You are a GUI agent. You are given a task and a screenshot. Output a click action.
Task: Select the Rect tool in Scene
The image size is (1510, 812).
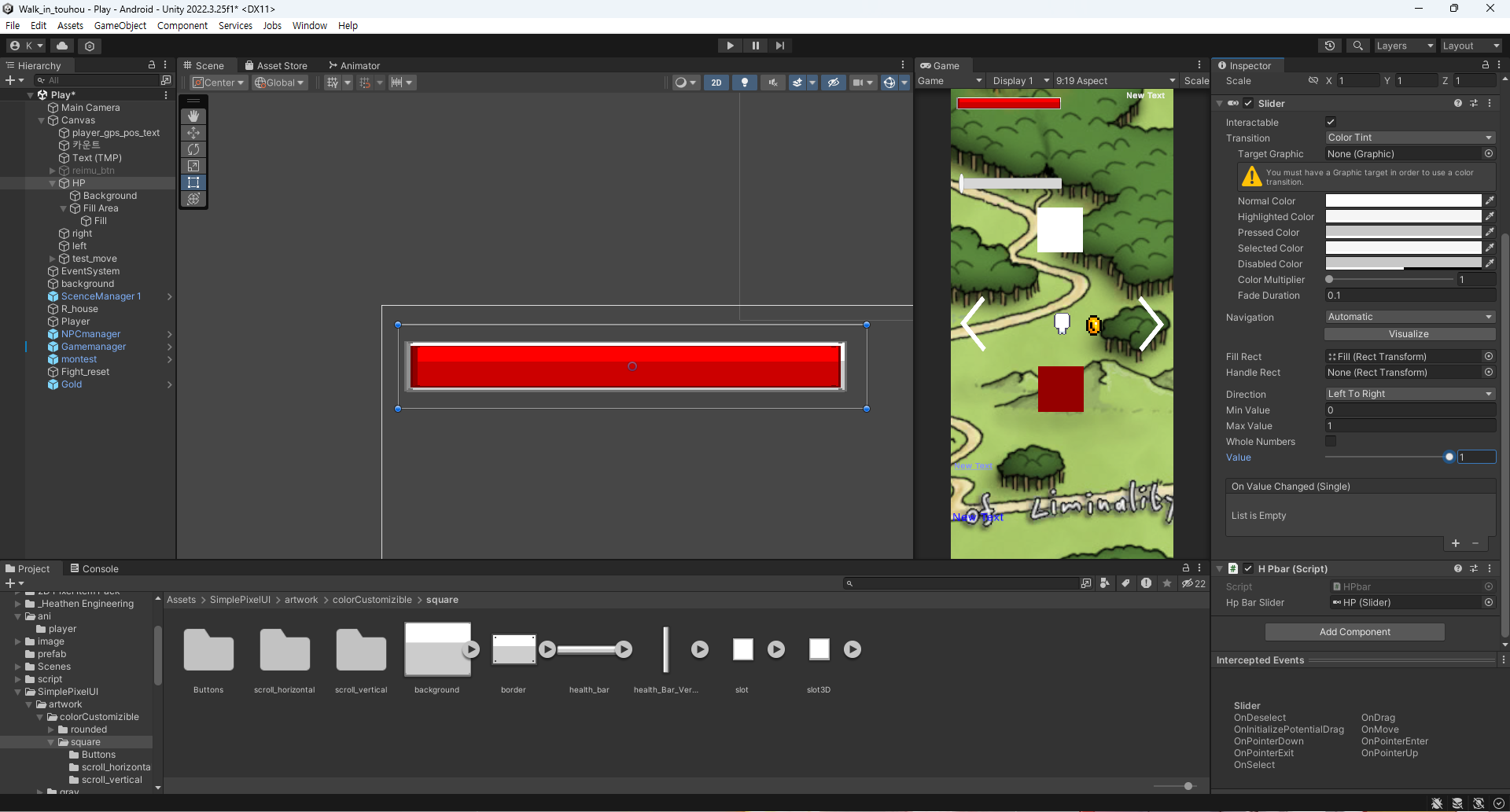(x=193, y=182)
